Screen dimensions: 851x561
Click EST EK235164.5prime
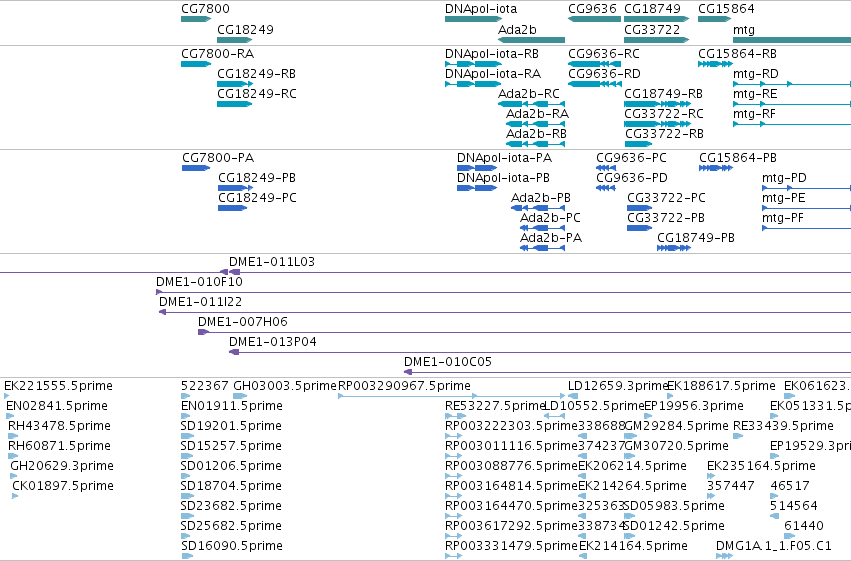pos(711,476)
